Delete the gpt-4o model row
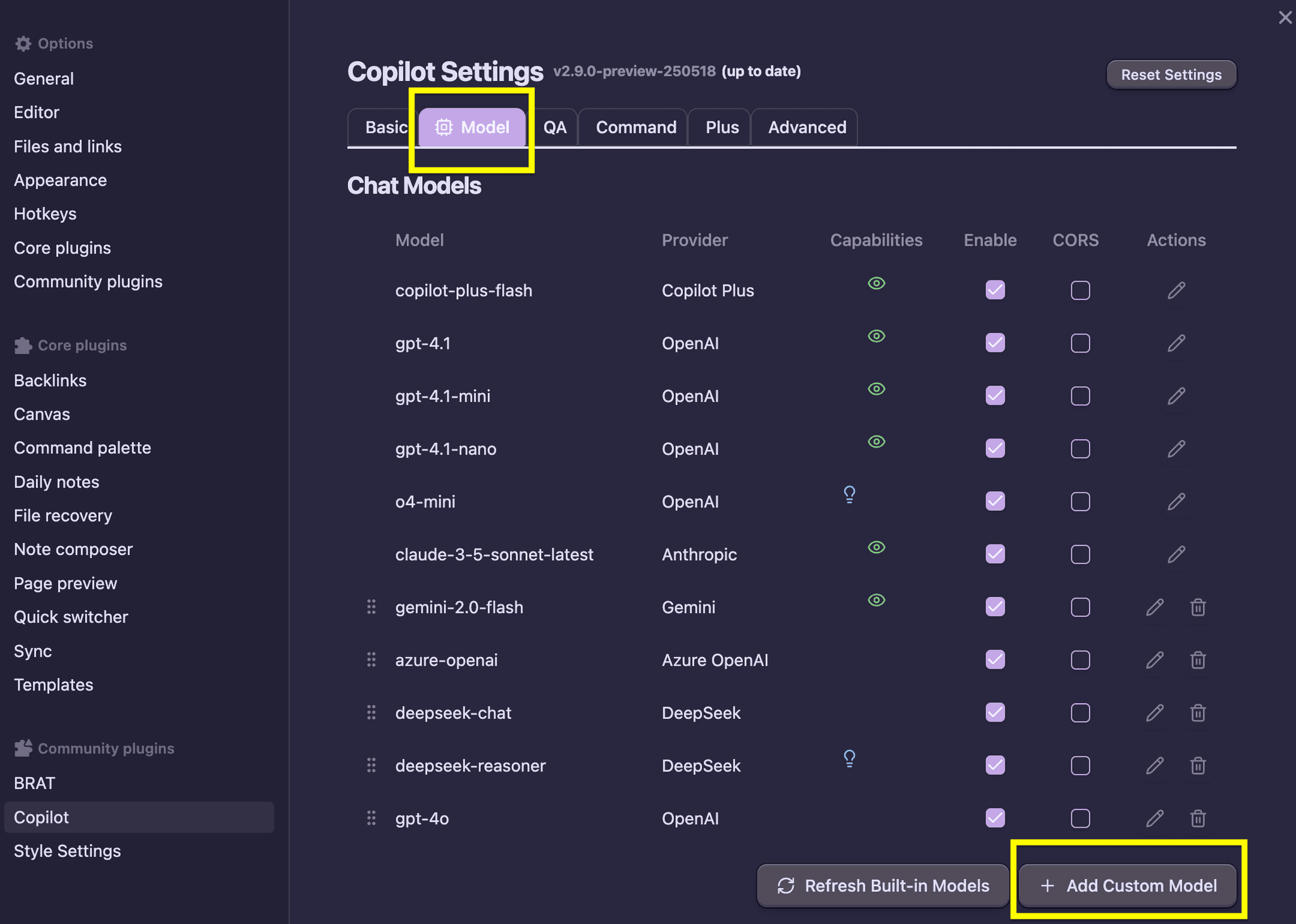 1198,818
